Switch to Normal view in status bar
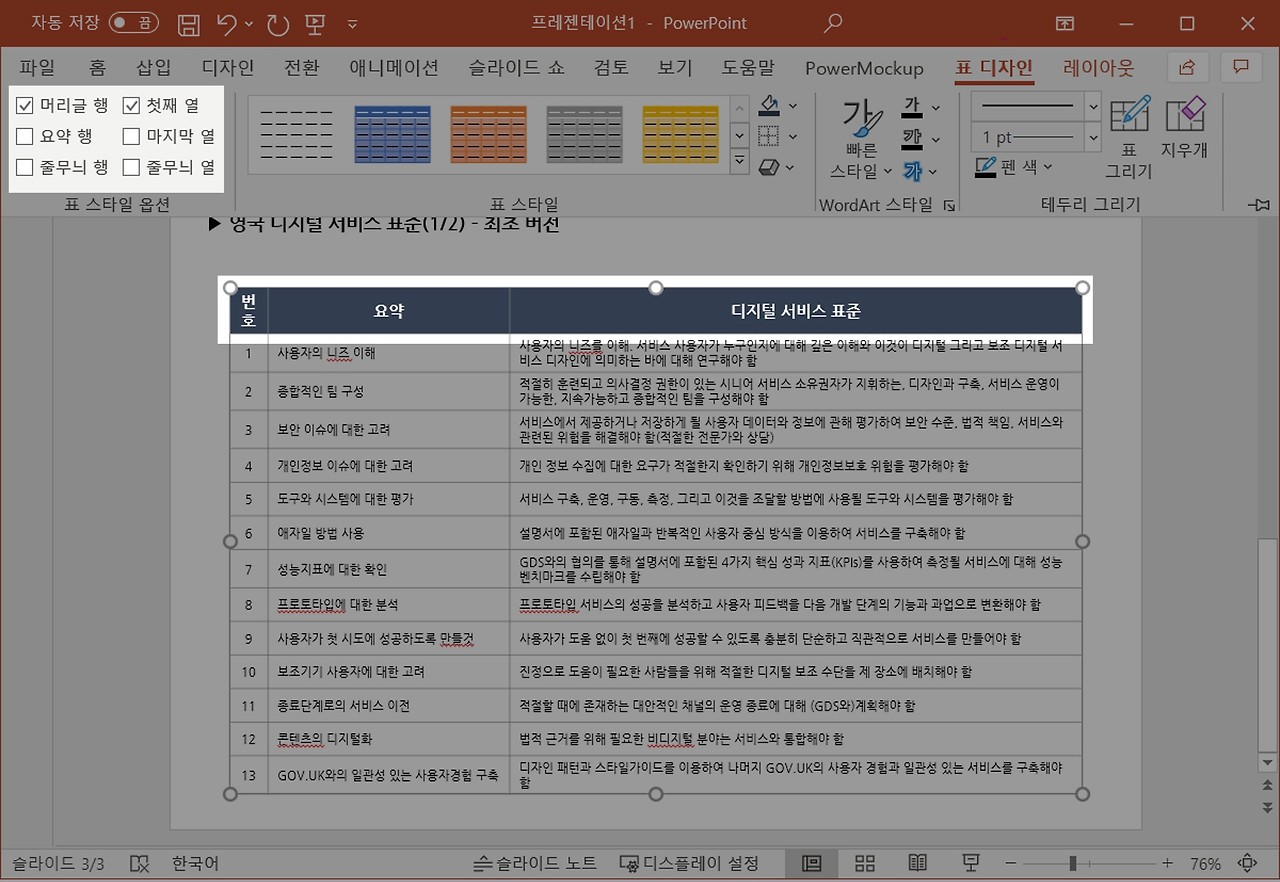Viewport: 1280px width, 882px height. click(x=812, y=863)
